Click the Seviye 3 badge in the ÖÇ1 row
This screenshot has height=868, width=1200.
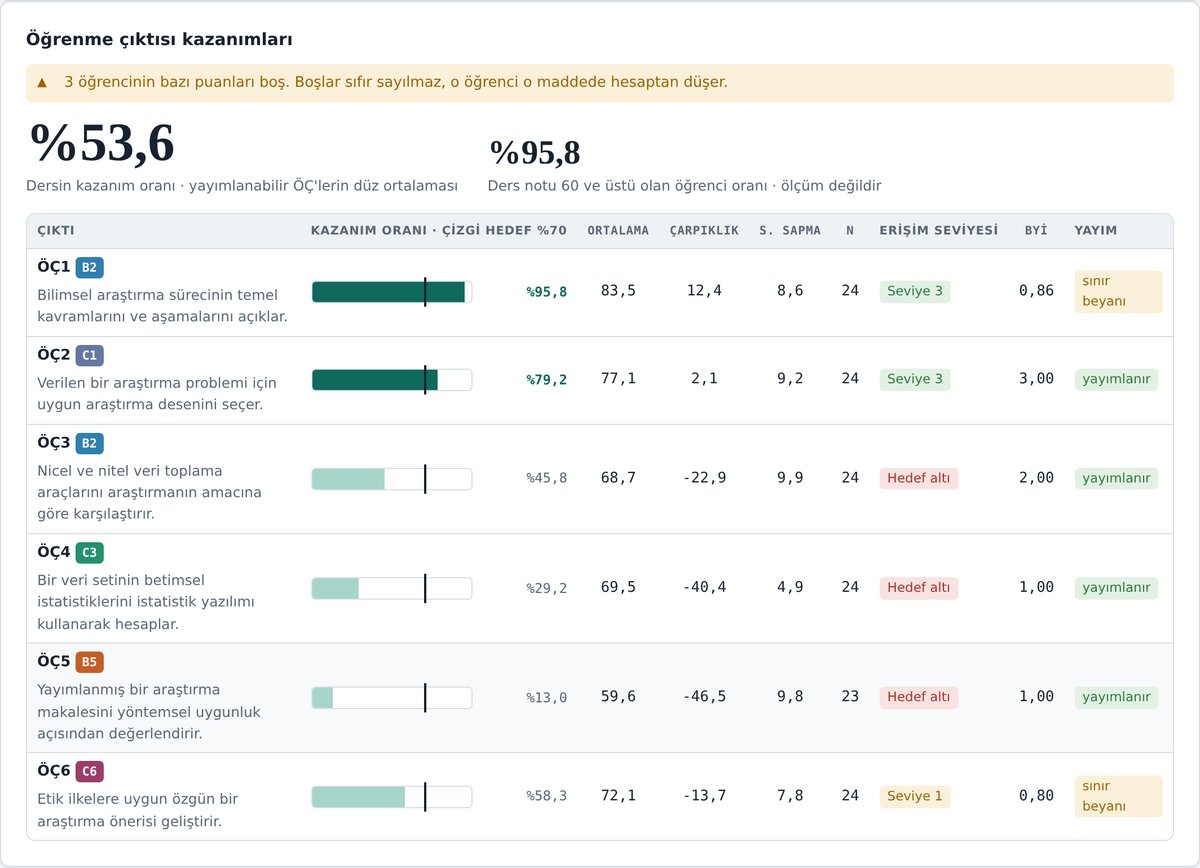[x=915, y=292]
